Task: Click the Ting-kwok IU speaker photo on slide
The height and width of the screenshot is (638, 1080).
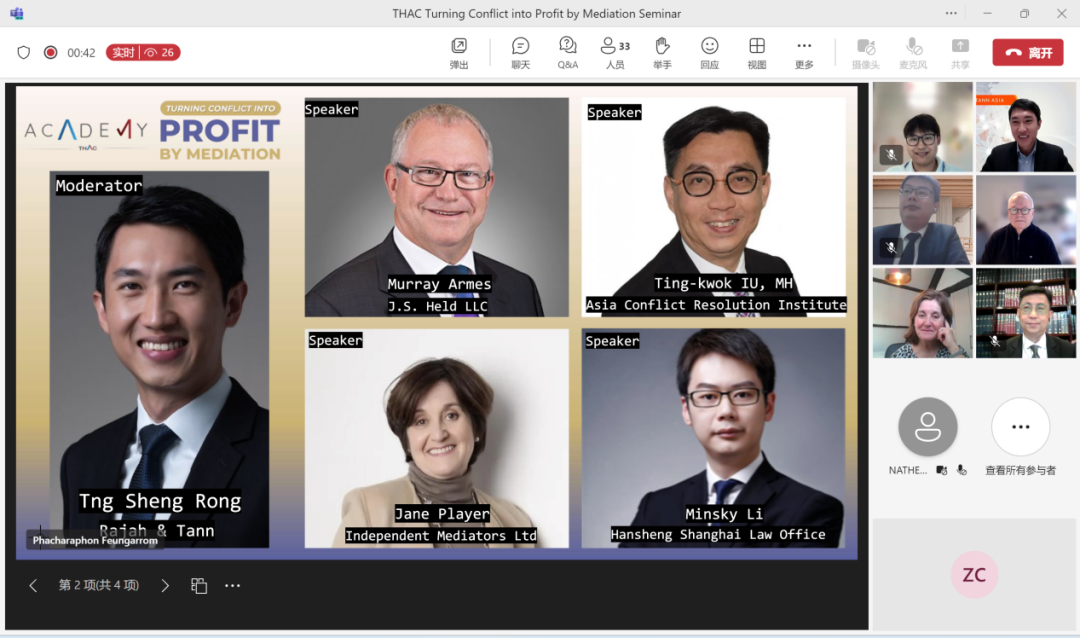Action: pos(713,207)
